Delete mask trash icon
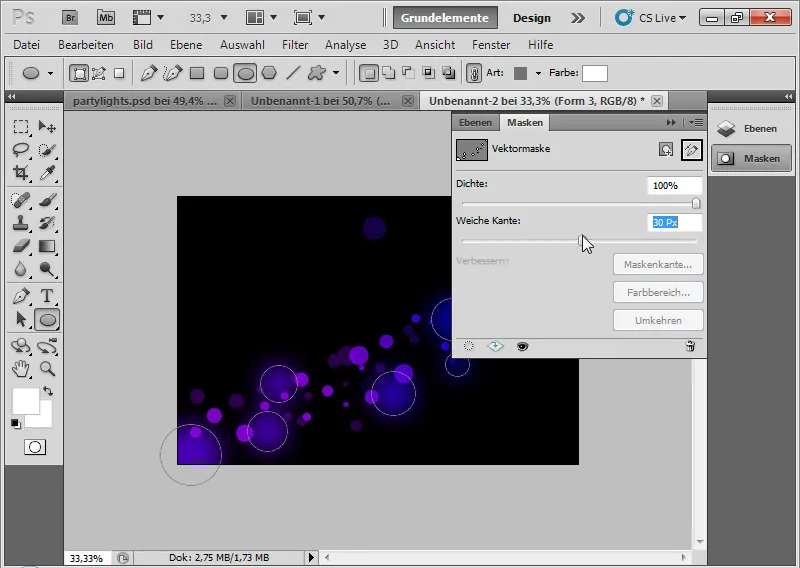 point(690,347)
